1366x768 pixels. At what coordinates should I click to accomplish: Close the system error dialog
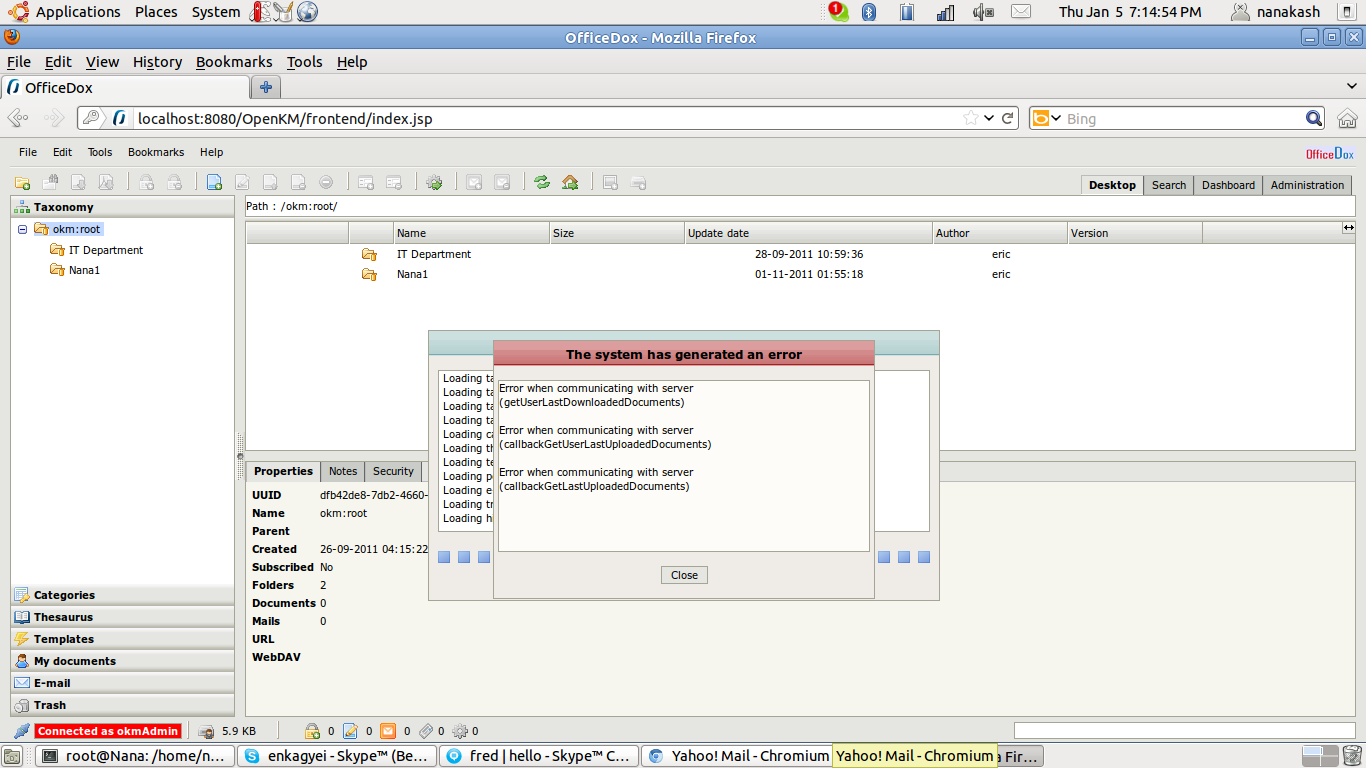point(684,575)
